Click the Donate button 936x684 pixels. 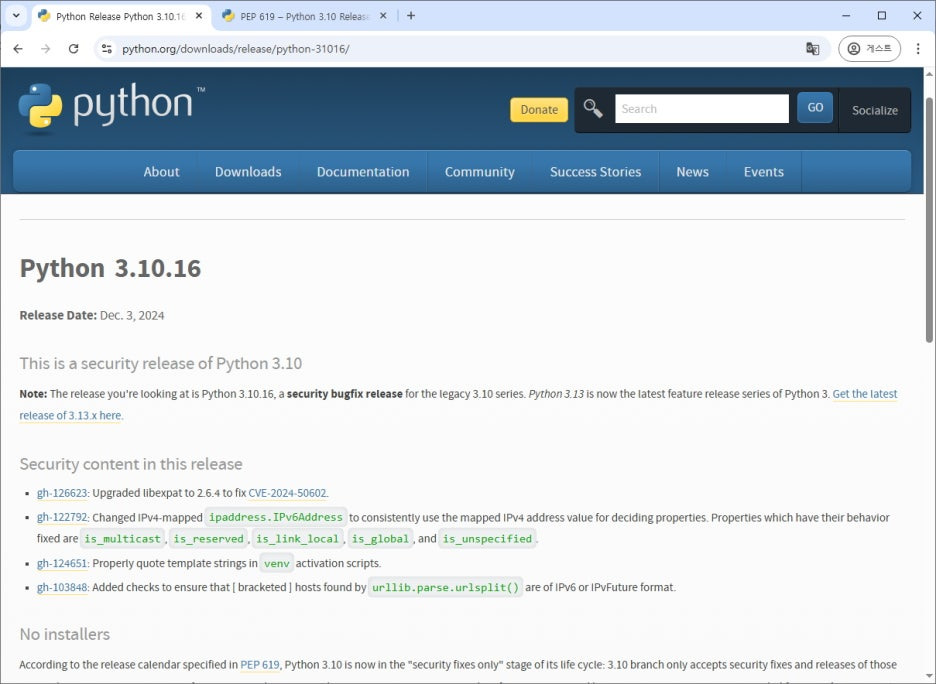click(539, 110)
